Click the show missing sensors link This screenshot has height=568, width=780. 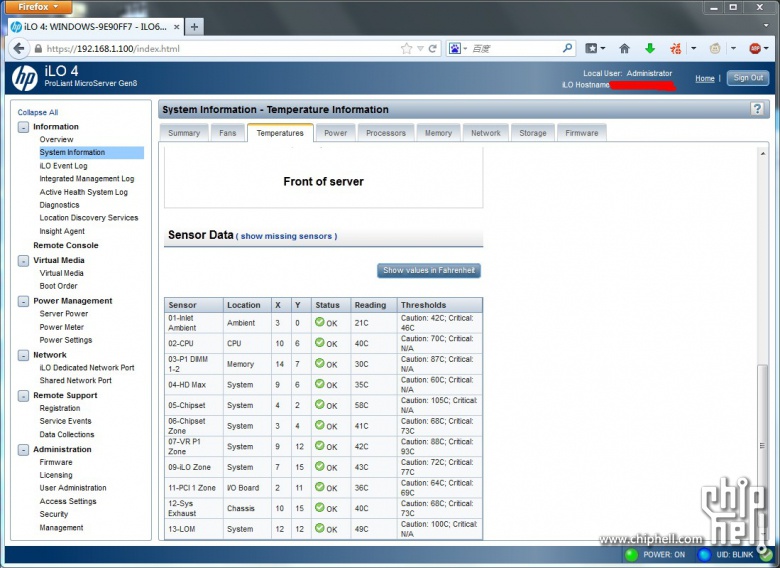coord(286,236)
